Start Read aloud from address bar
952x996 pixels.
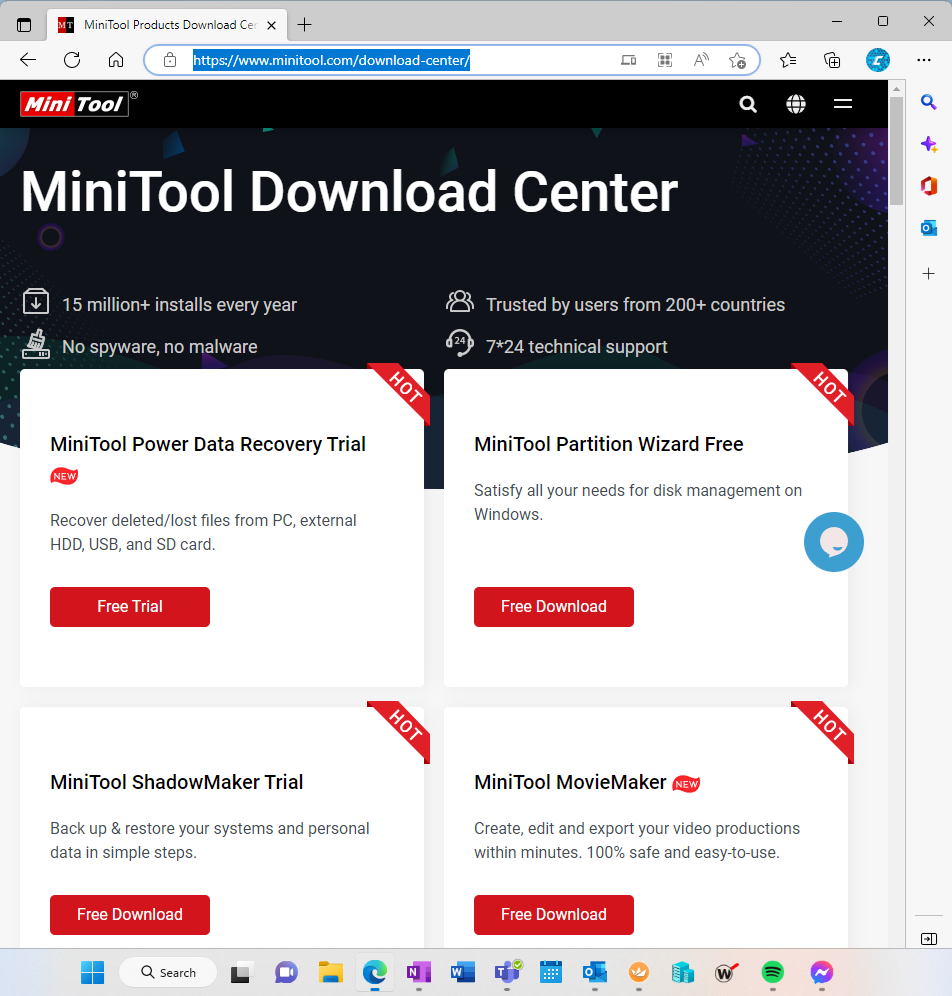pos(701,60)
